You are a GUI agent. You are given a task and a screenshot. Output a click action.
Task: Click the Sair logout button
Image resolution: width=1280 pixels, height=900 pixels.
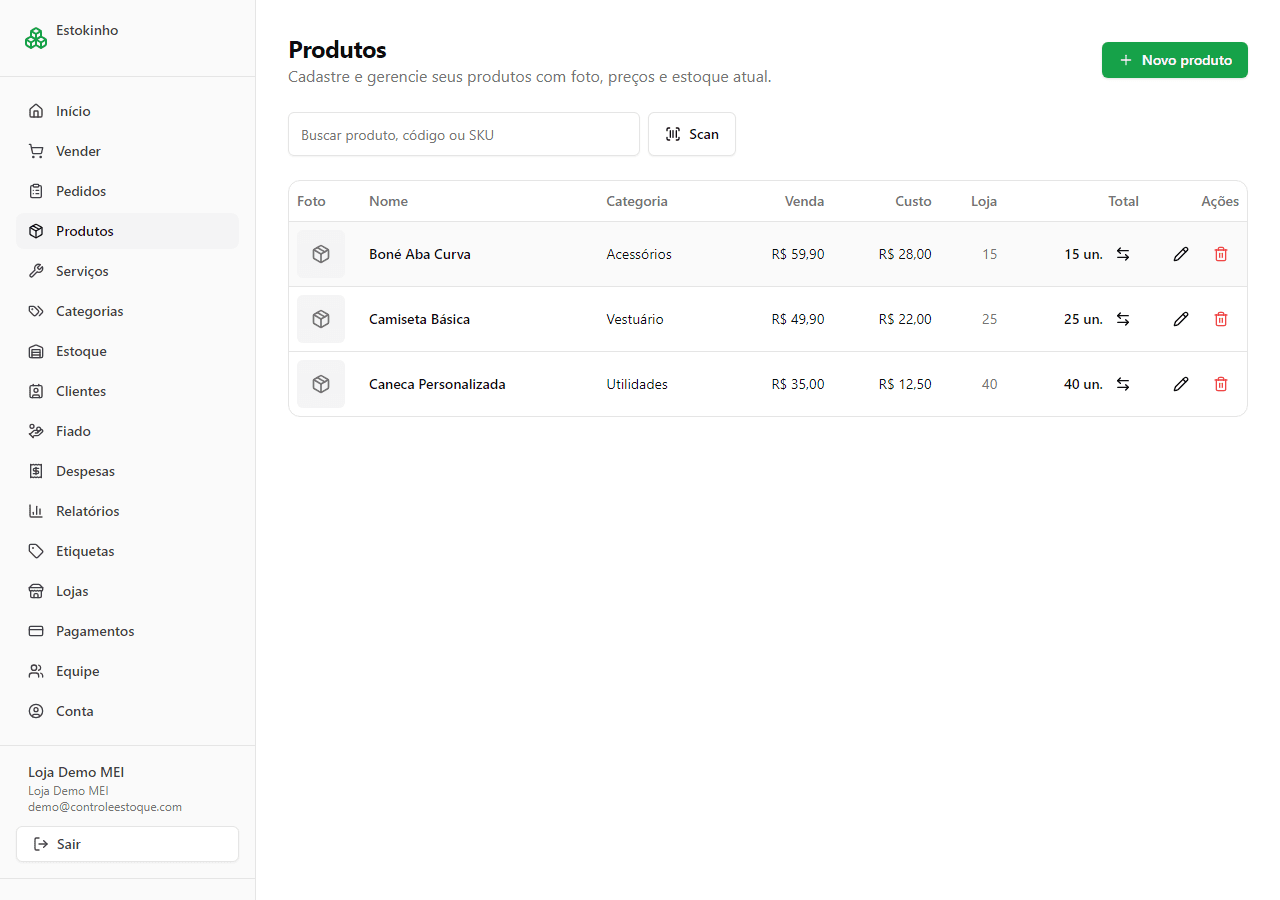pyautogui.click(x=127, y=844)
